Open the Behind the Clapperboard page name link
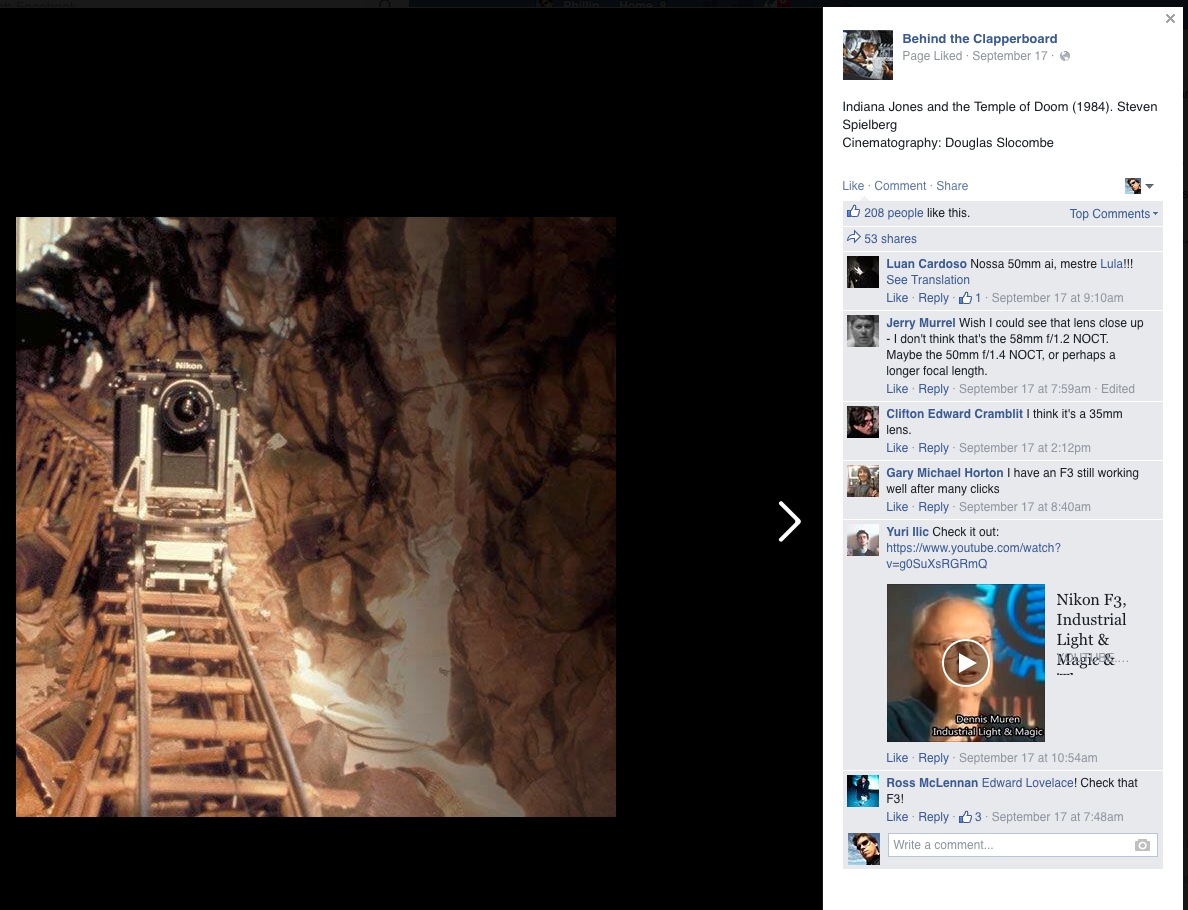This screenshot has height=910, width=1188. point(979,39)
